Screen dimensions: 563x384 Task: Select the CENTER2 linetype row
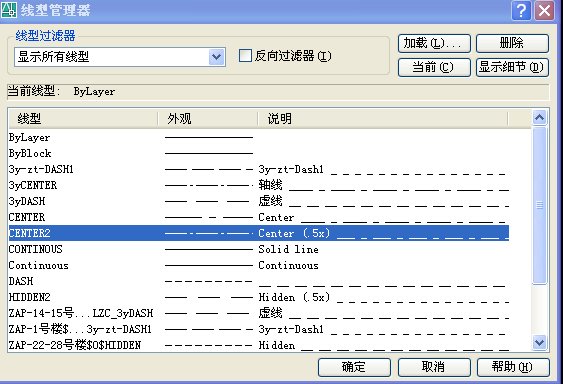click(x=259, y=233)
